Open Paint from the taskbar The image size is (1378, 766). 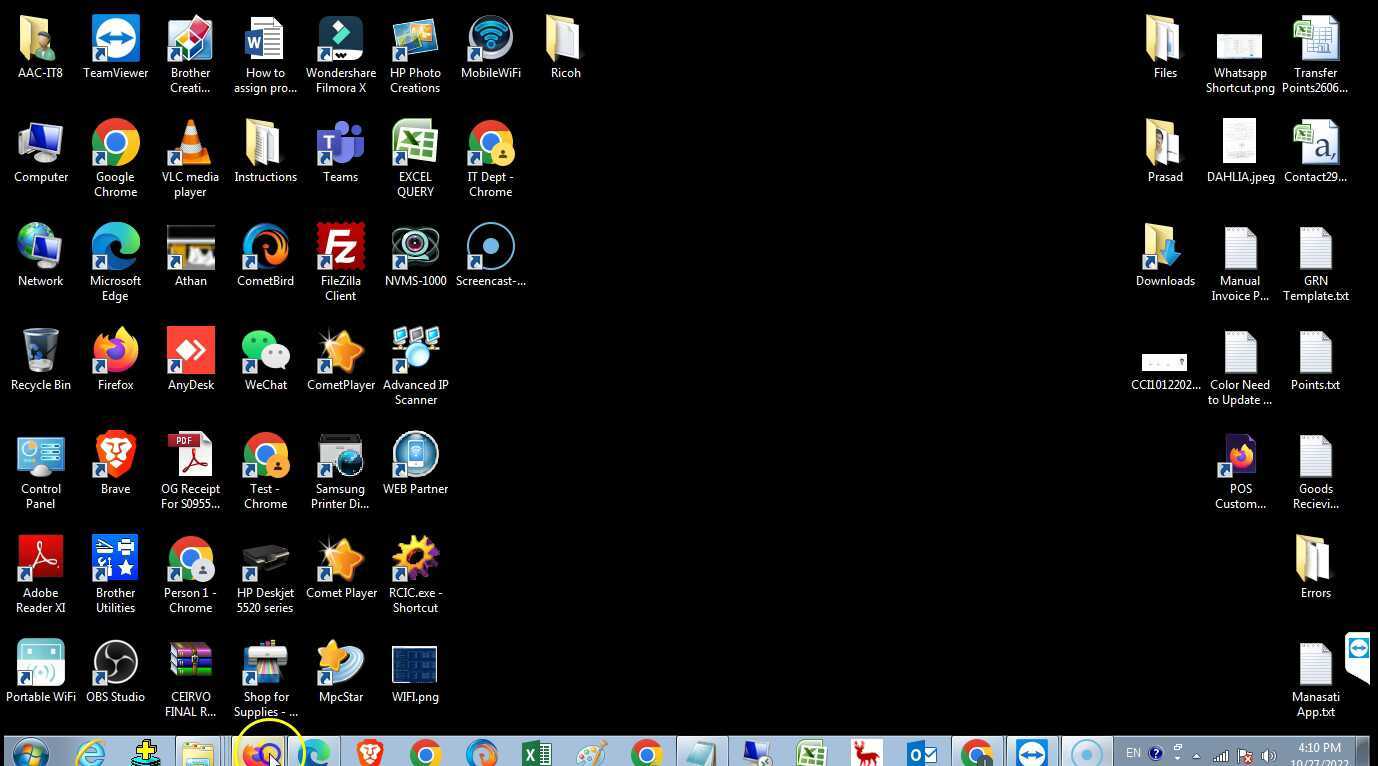(591, 753)
